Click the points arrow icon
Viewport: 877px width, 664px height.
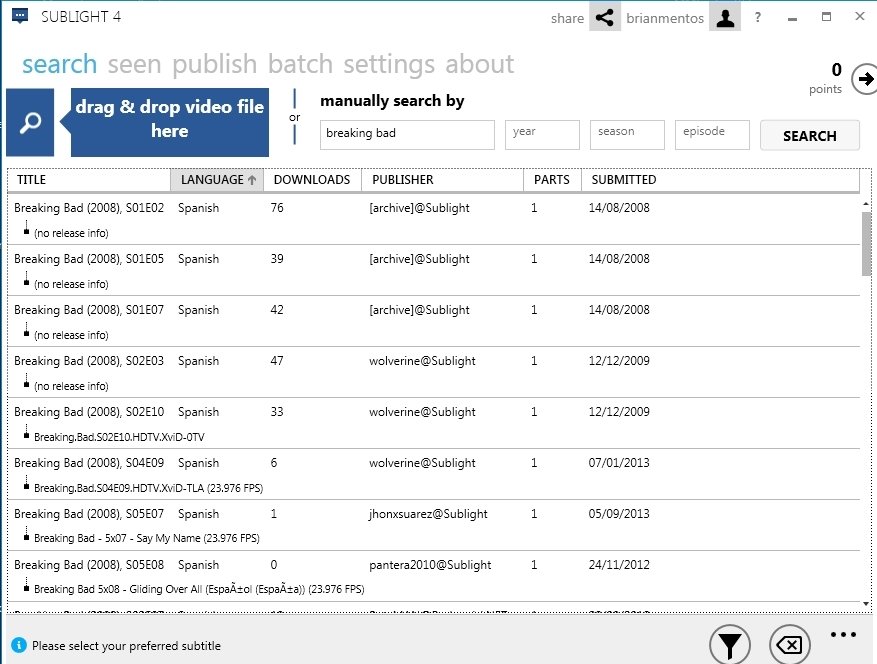click(865, 79)
